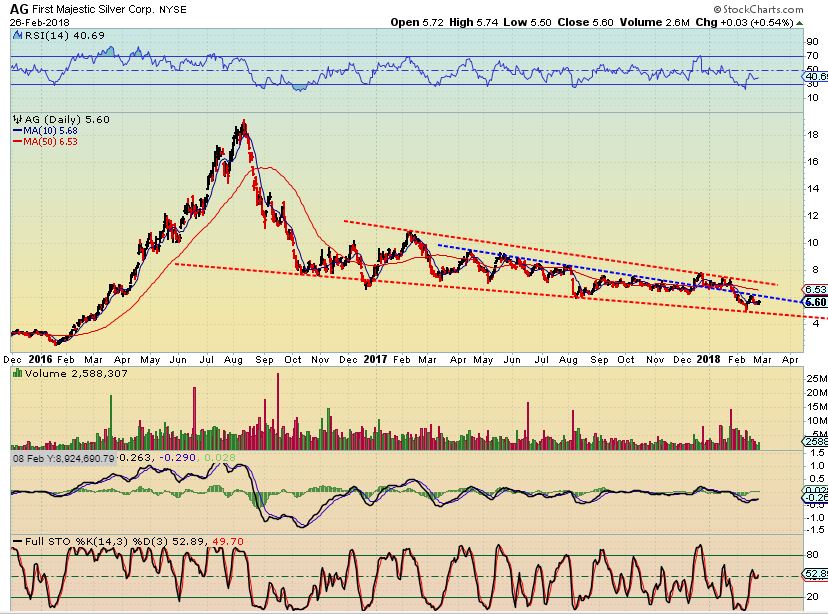Screen dimensions: 828x614
Task: Click the Volume 2,588,307 label
Action: tap(76, 373)
